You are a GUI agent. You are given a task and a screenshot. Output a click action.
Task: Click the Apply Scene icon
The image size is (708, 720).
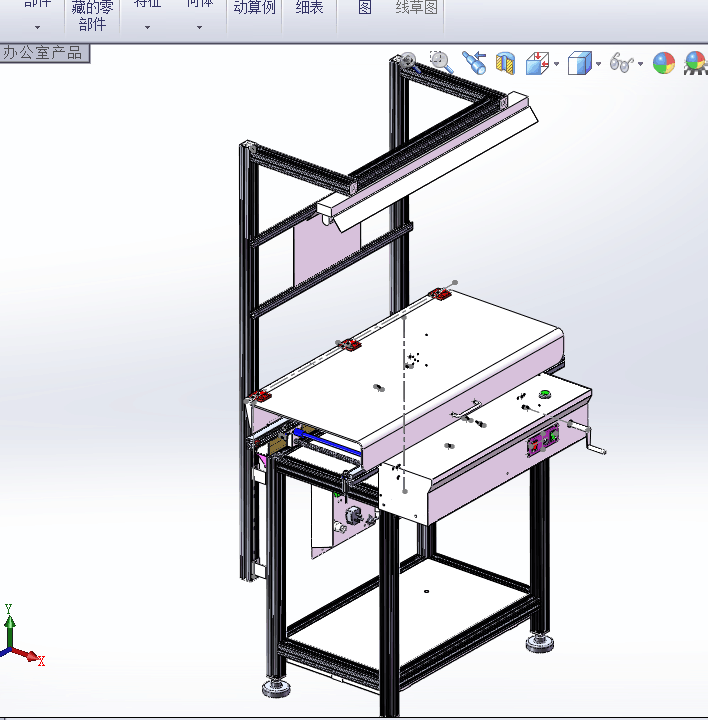point(696,63)
